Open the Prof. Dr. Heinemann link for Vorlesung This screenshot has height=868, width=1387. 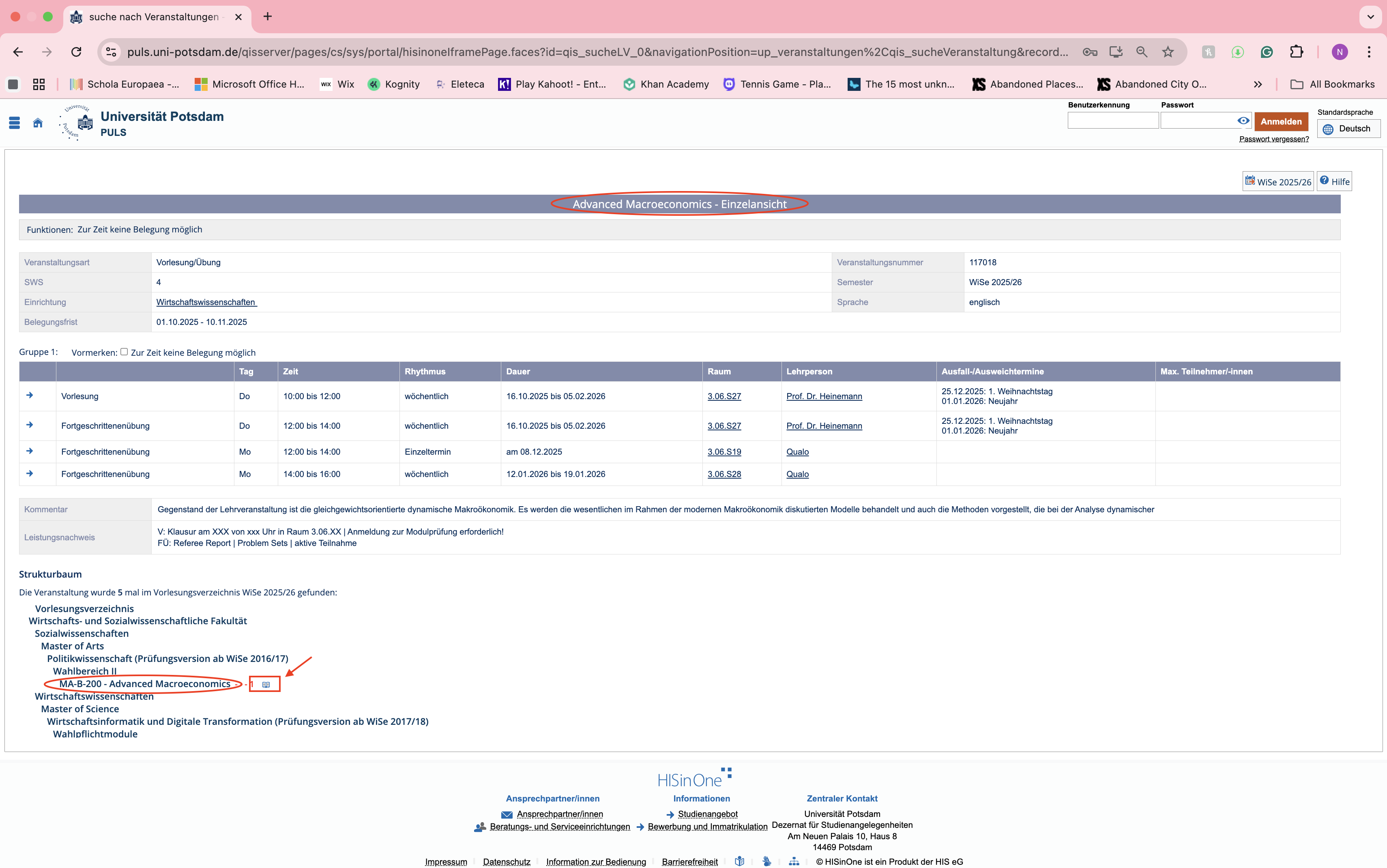coord(824,396)
